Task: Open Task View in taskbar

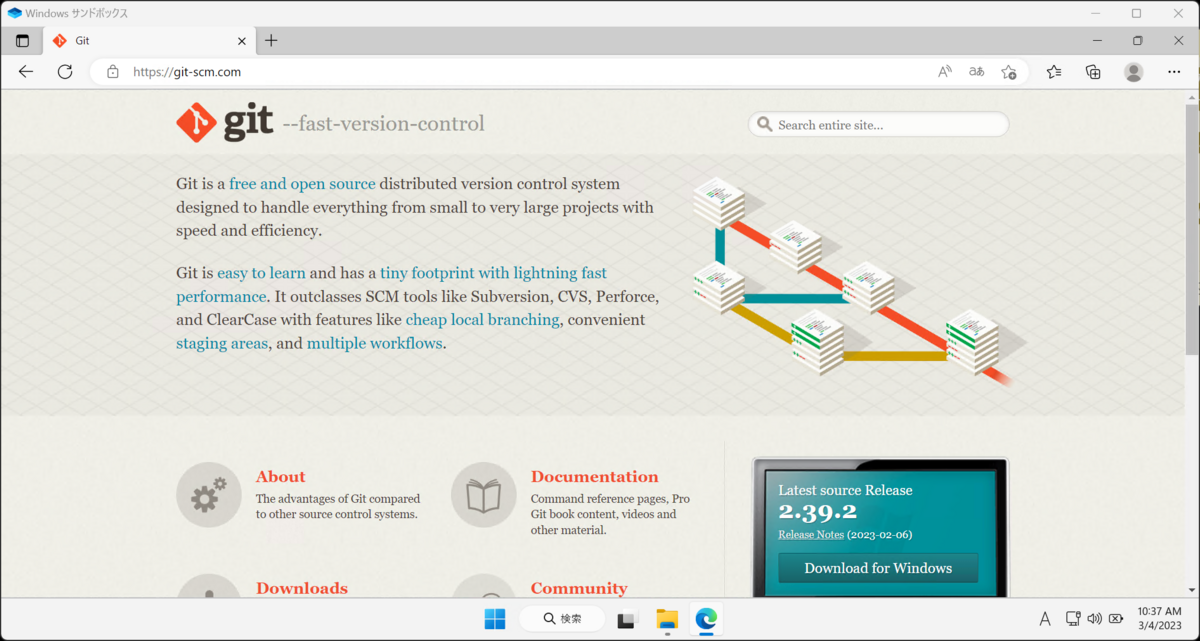Action: [x=627, y=619]
